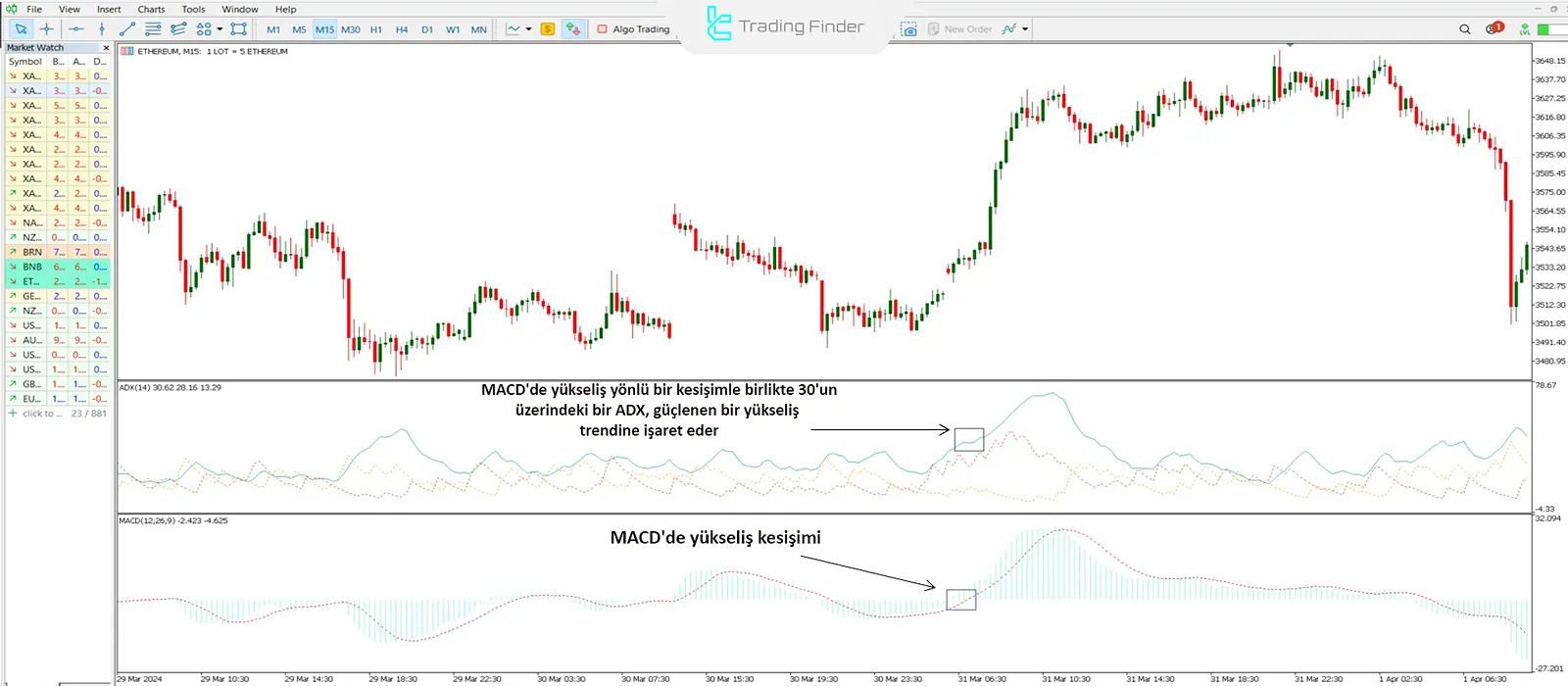Click the rectangle objects list icon
The height and width of the screenshot is (686, 1568).
coord(239,29)
